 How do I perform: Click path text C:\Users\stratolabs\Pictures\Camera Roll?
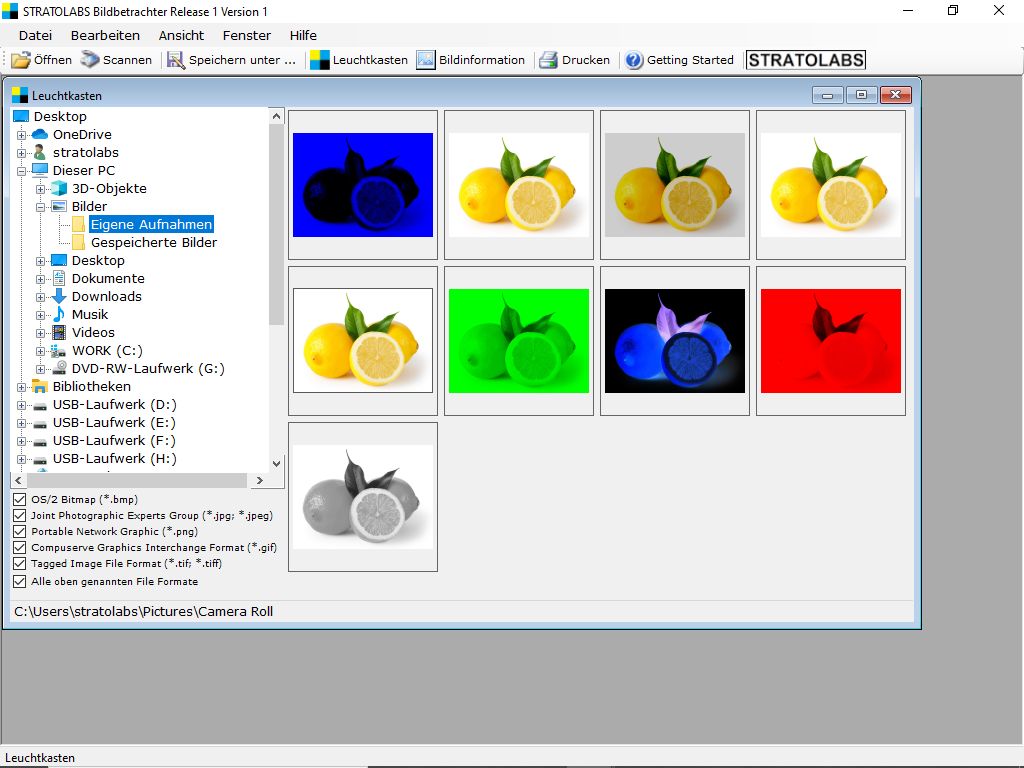tap(144, 612)
